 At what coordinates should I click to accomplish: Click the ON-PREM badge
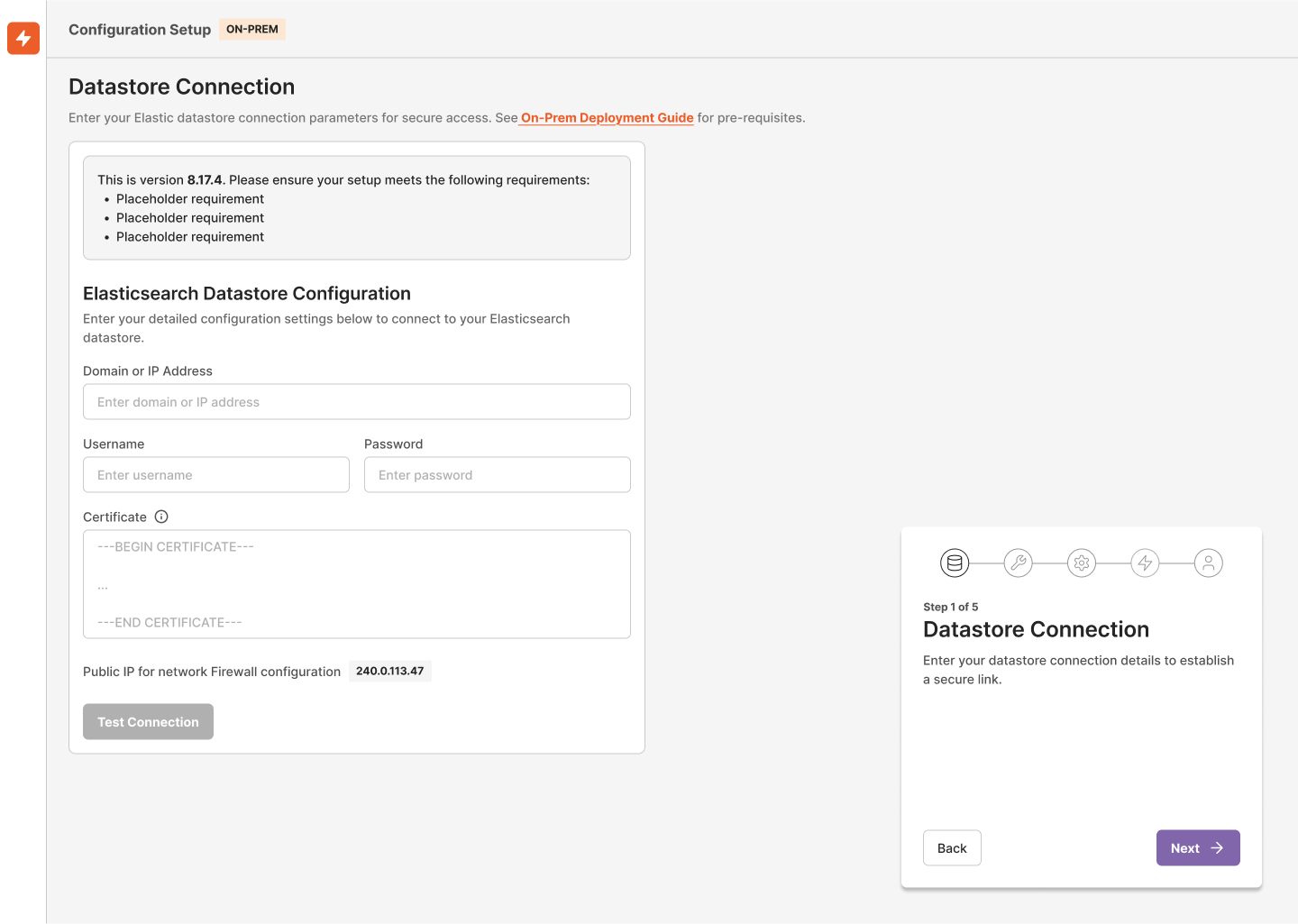point(251,29)
